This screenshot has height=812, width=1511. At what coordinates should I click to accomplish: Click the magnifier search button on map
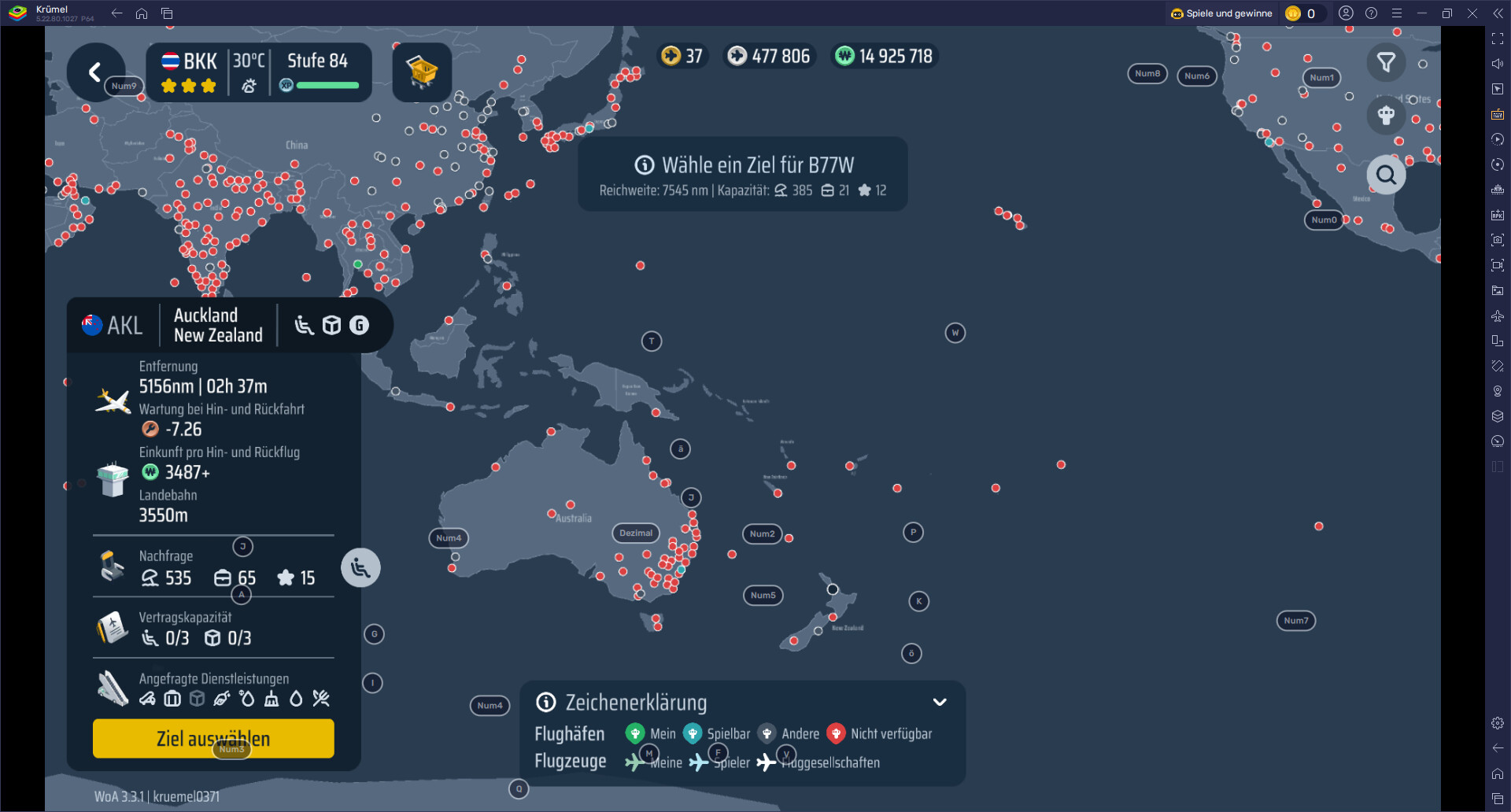[1386, 175]
